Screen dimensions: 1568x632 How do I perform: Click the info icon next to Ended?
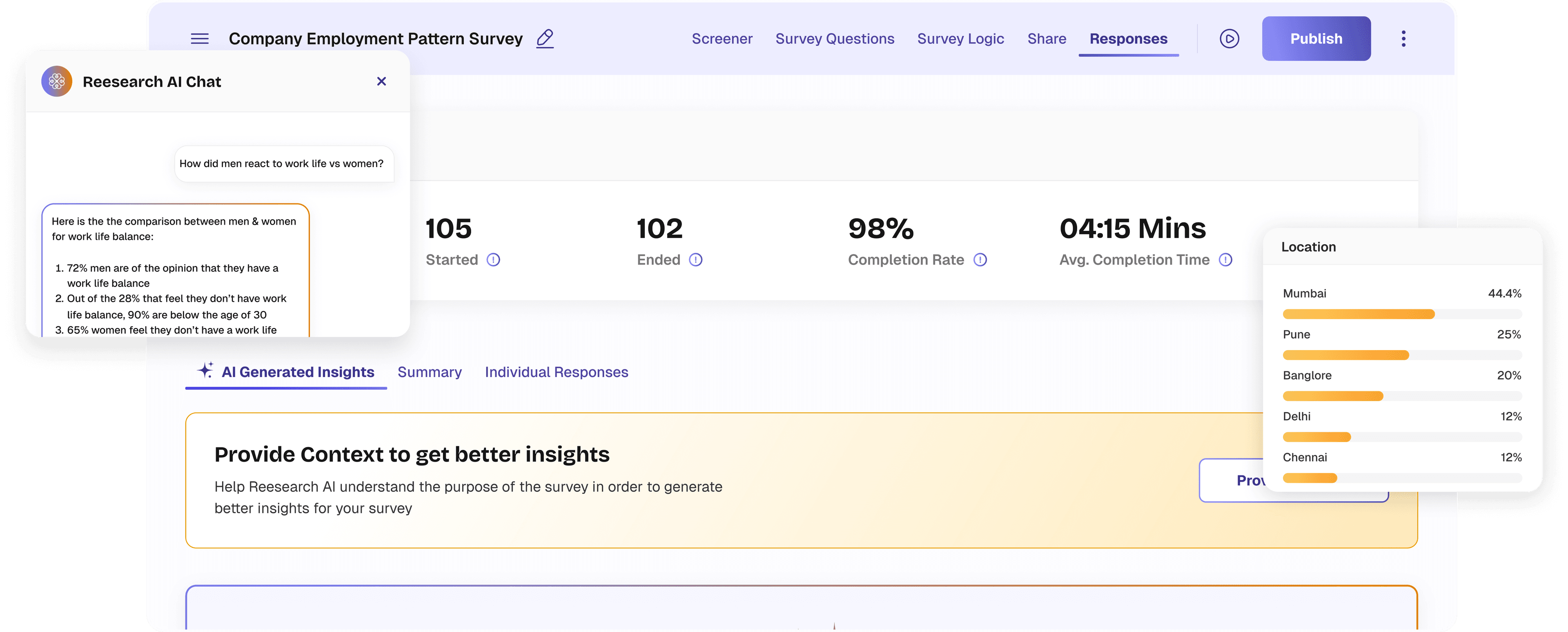pos(696,260)
